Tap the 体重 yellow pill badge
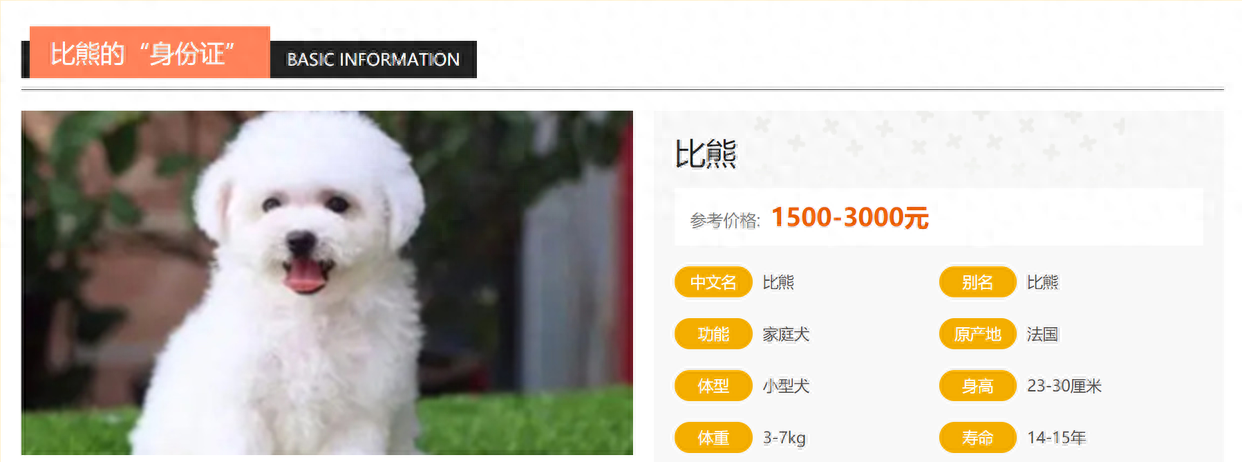 coord(713,438)
